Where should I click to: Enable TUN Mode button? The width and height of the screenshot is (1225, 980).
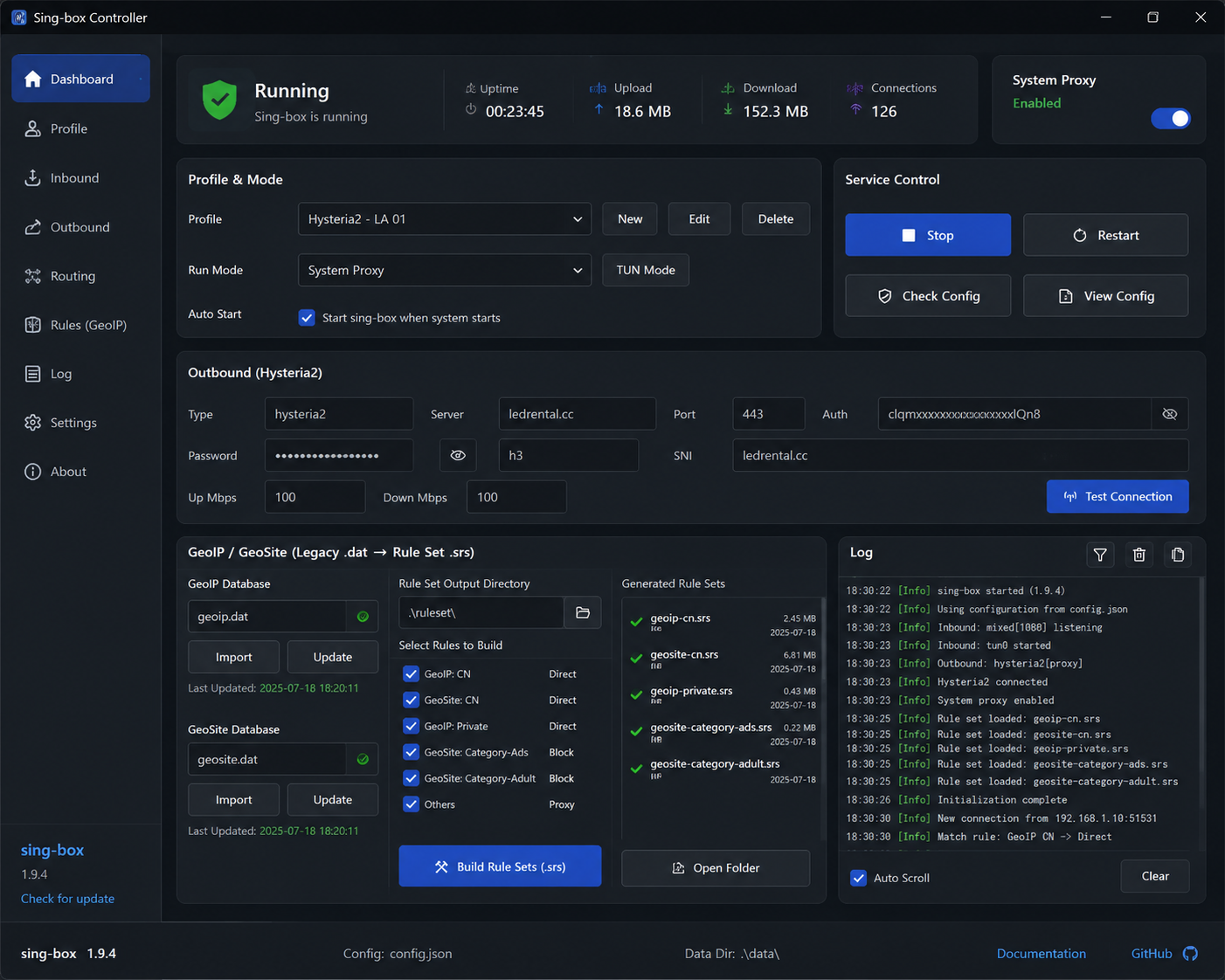[646, 271]
